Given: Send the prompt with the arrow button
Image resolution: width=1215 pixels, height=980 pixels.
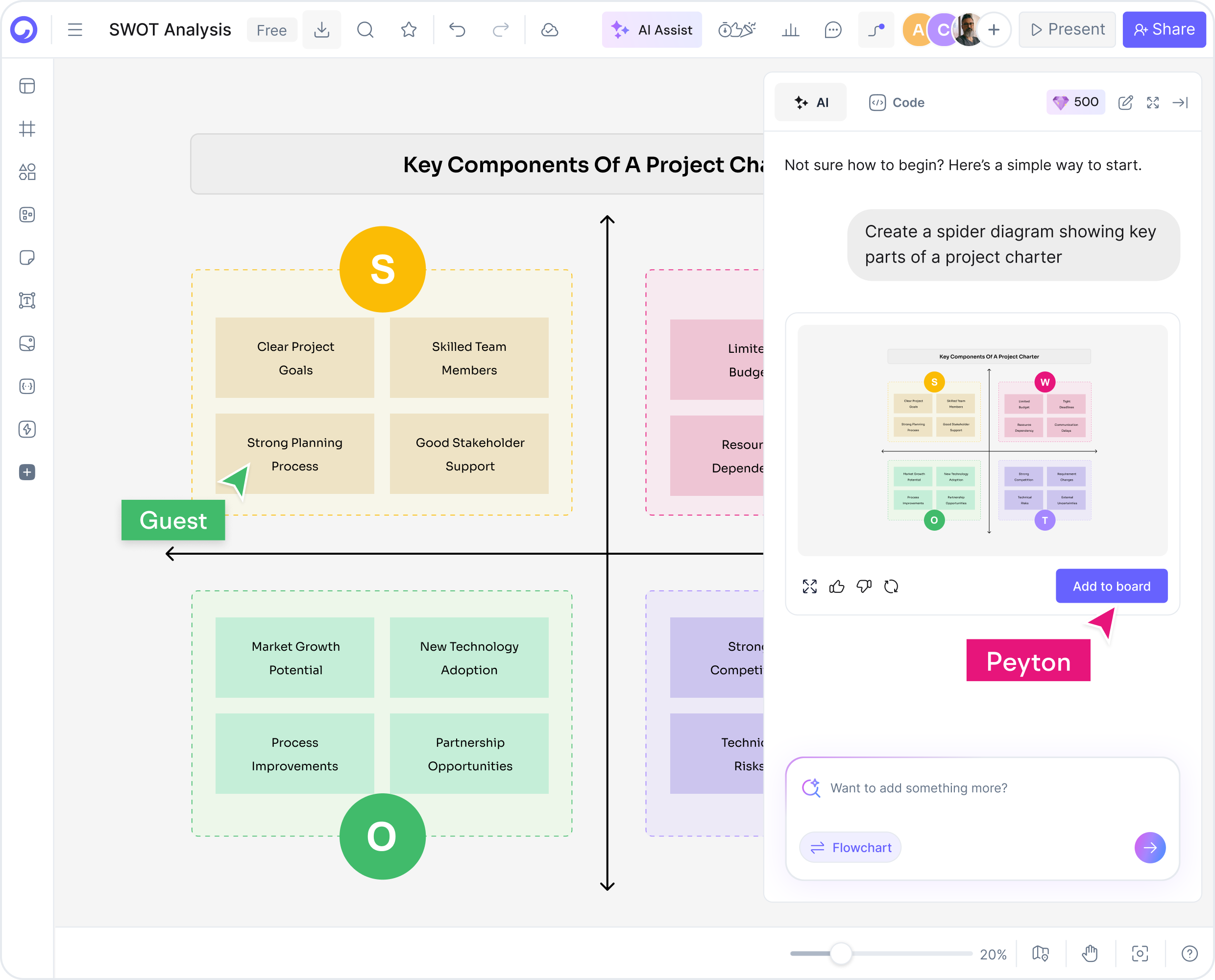Looking at the screenshot, I should (x=1150, y=847).
